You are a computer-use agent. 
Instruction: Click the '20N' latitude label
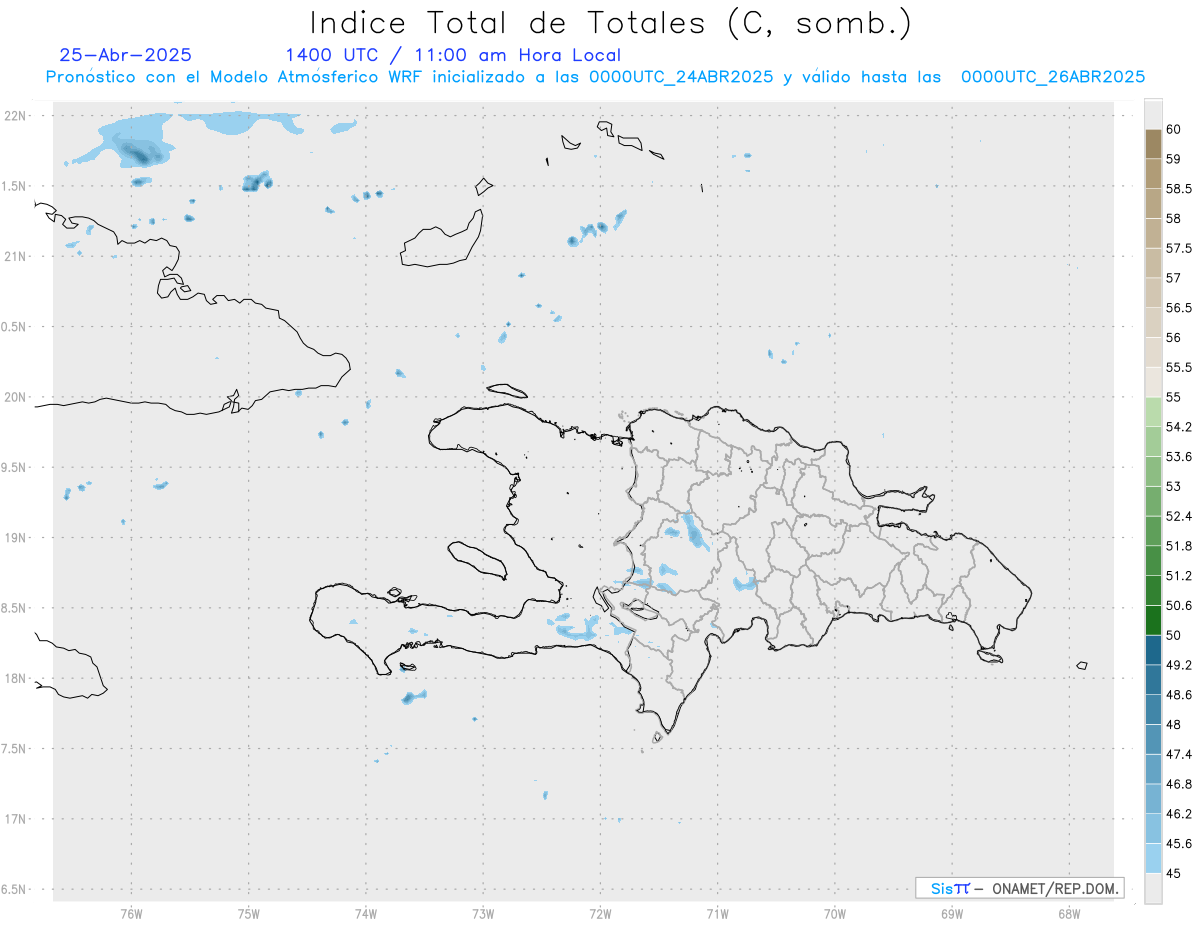(x=16, y=397)
